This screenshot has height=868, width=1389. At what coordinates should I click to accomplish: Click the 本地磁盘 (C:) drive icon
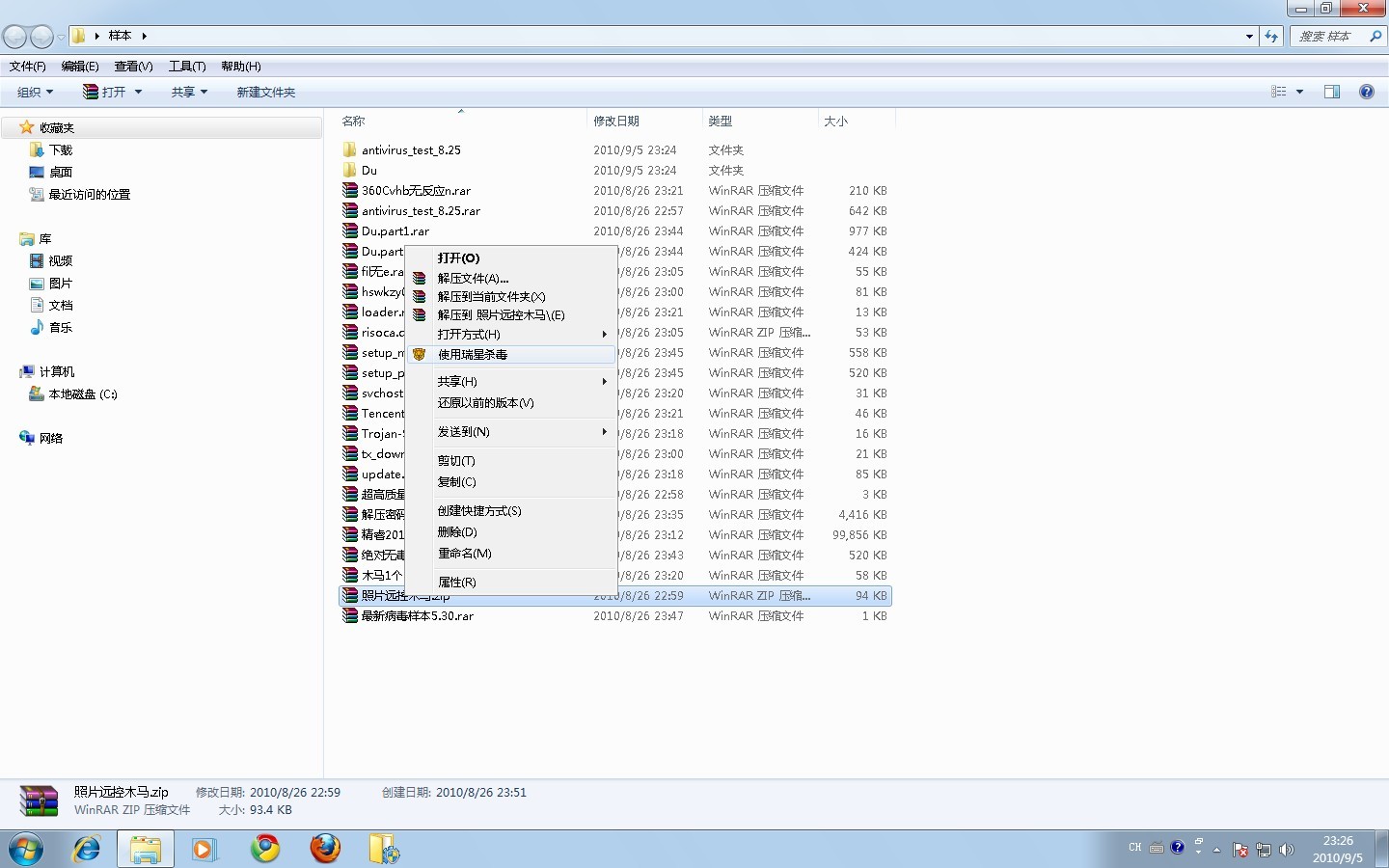[37, 394]
